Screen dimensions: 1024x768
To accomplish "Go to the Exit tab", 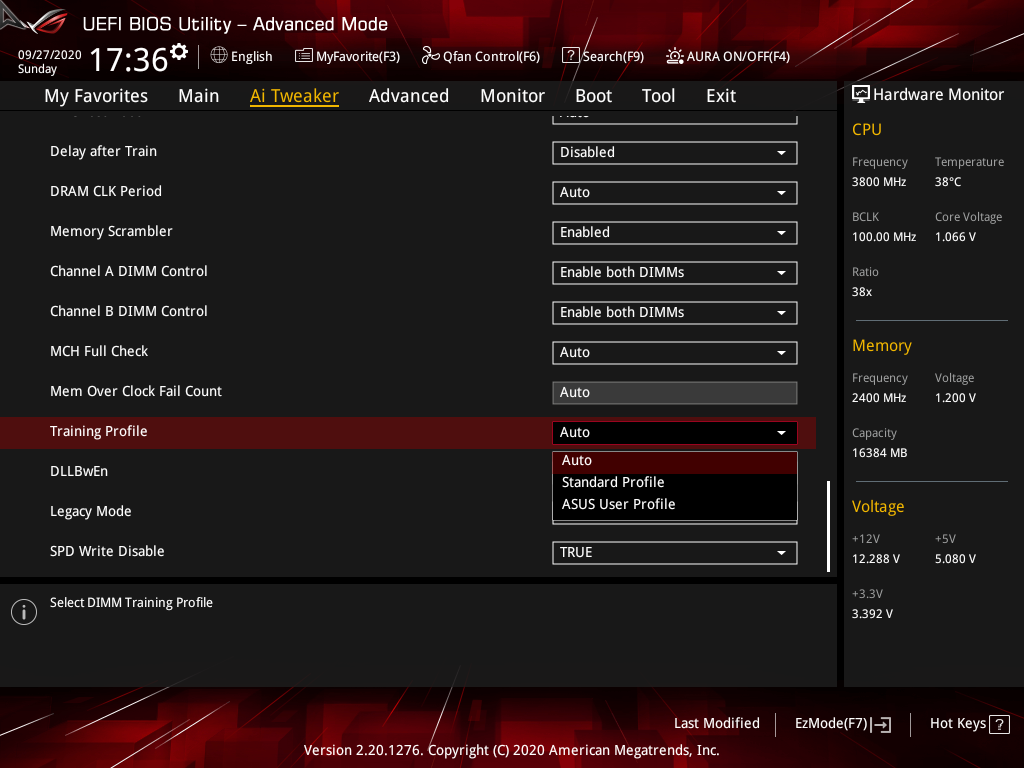I will (721, 96).
